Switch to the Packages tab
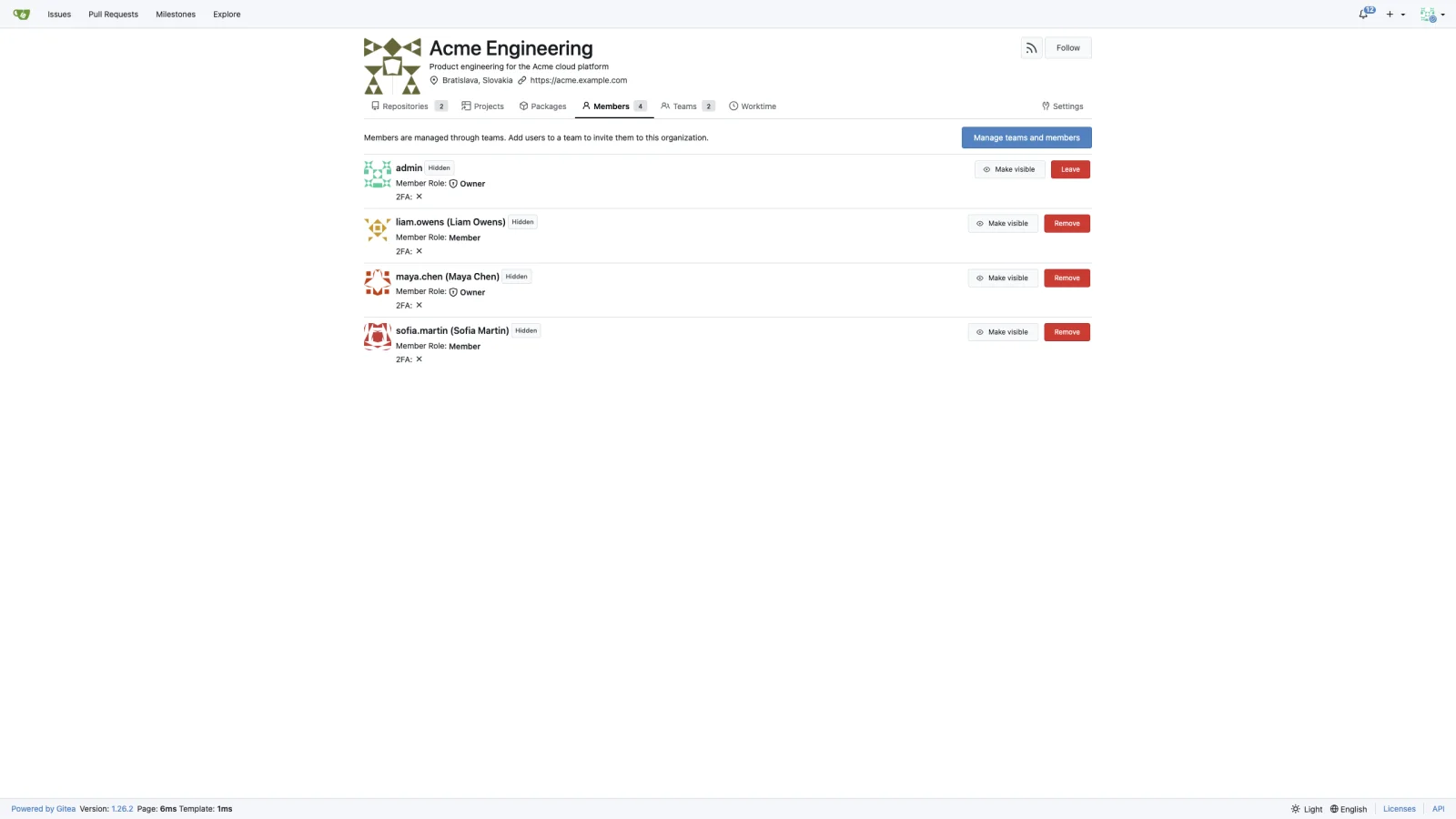 pyautogui.click(x=542, y=106)
